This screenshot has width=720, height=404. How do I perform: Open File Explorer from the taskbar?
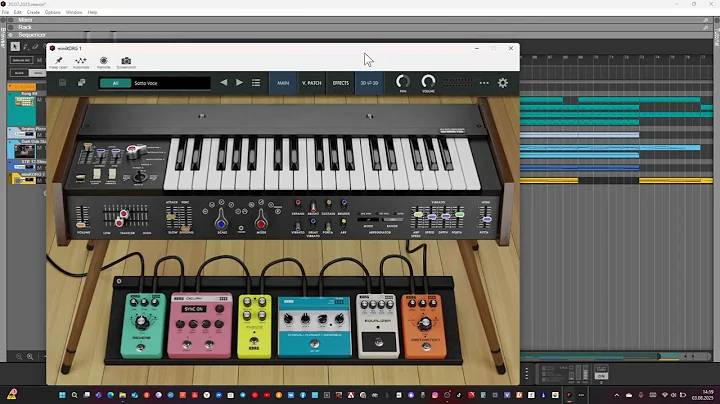tap(123, 395)
